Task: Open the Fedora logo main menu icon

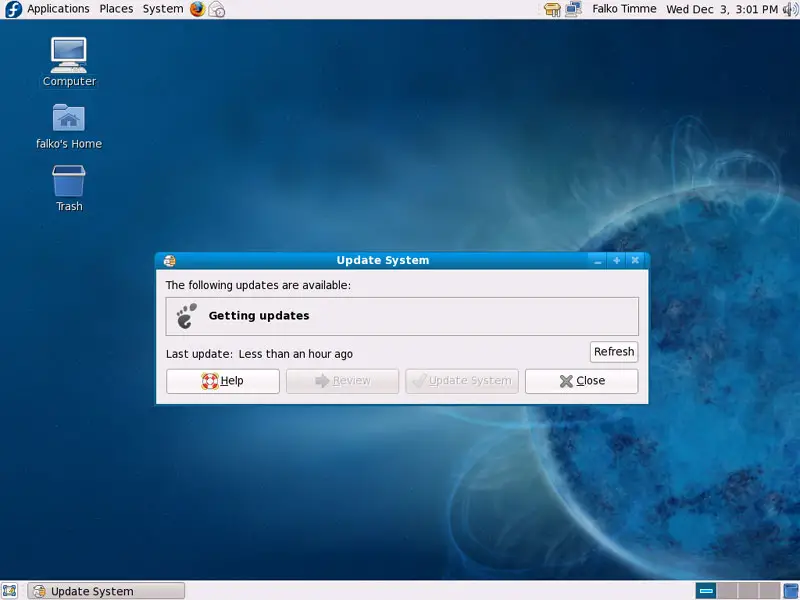Action: [x=13, y=9]
